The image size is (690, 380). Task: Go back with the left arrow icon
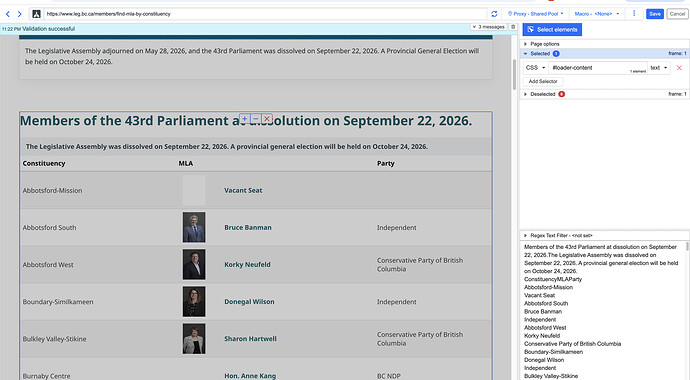(7, 14)
